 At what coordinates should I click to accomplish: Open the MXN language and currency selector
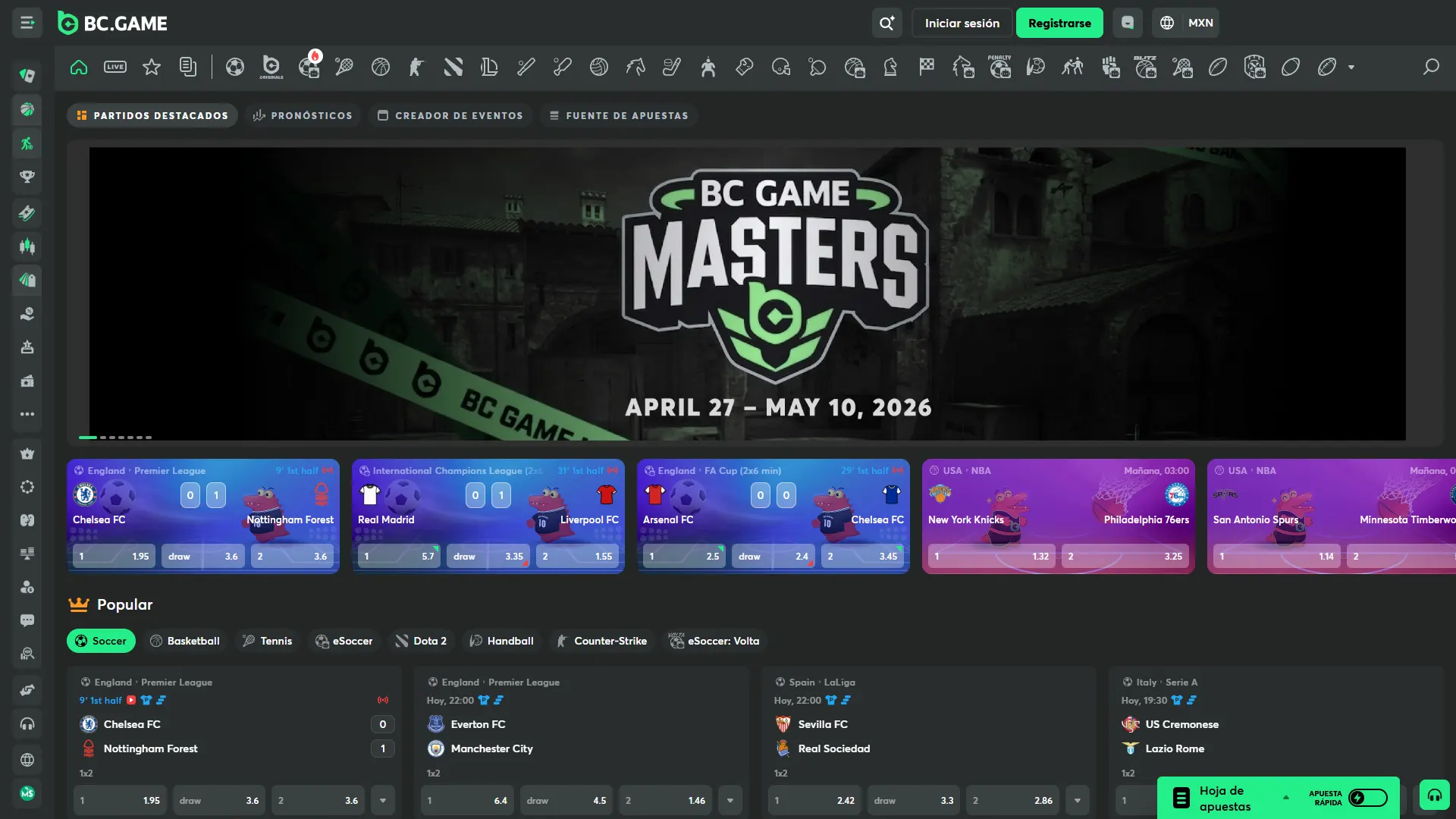[1186, 23]
